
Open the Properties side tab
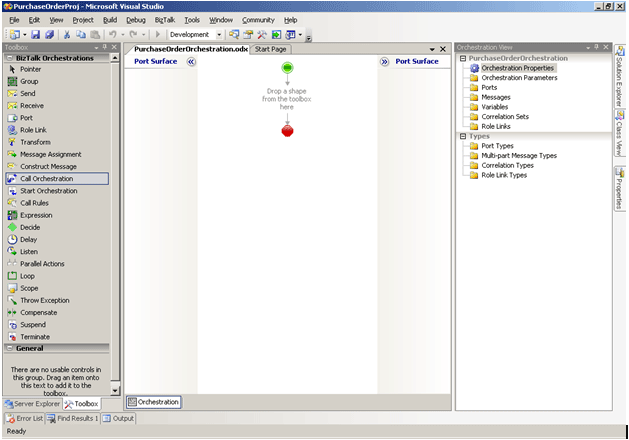click(x=620, y=189)
